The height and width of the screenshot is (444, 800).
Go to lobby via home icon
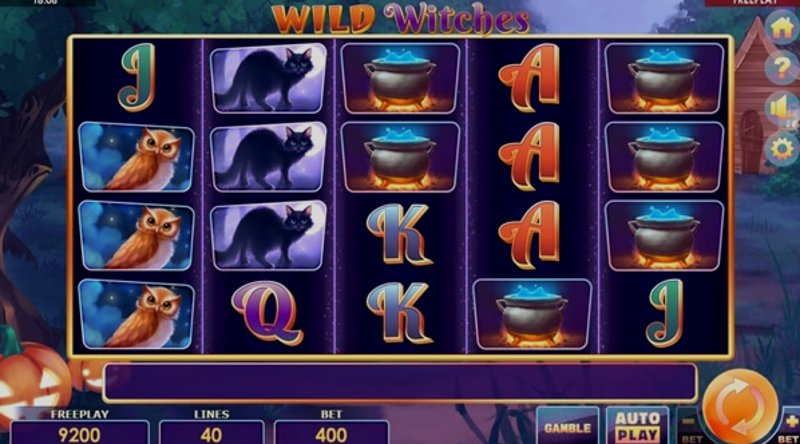tap(783, 29)
